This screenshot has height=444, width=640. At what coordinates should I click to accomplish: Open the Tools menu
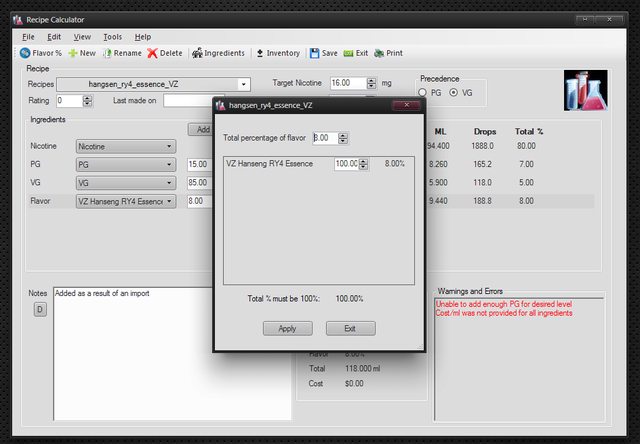click(x=112, y=37)
